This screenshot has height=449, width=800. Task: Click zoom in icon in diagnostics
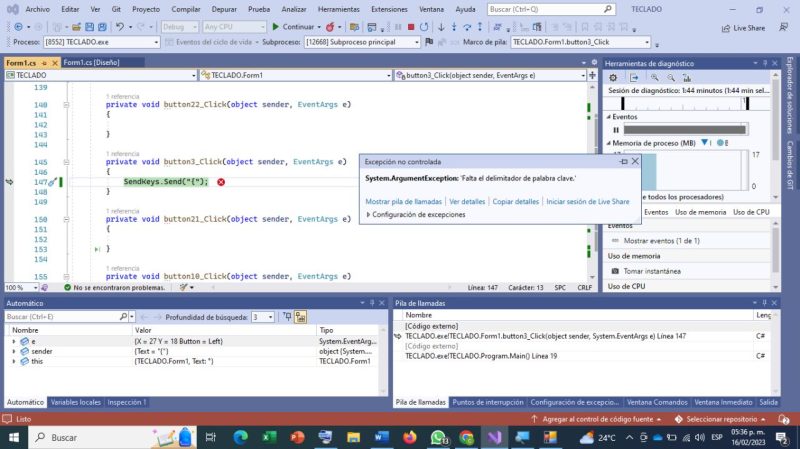(653, 77)
